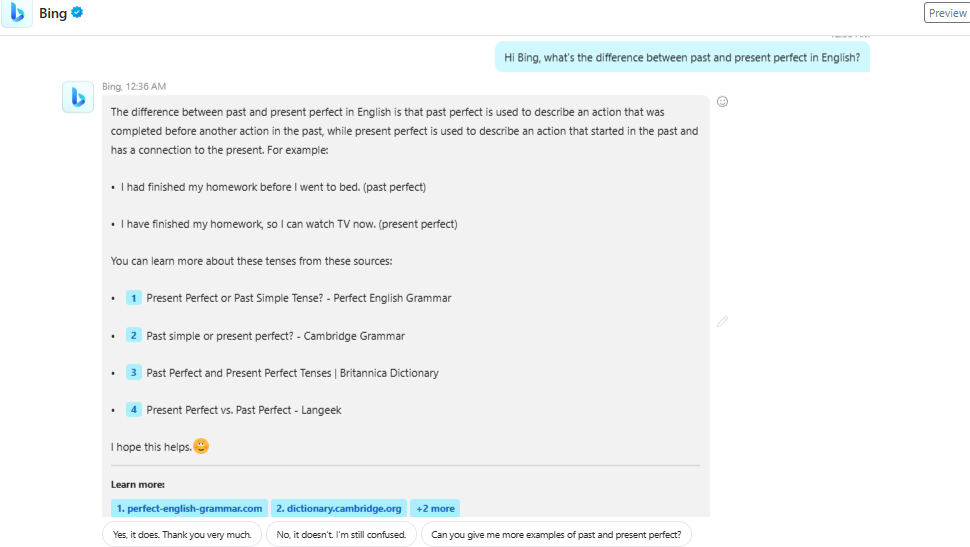Click the Bing logo in header
This screenshot has height=547, width=970.
tap(17, 12)
